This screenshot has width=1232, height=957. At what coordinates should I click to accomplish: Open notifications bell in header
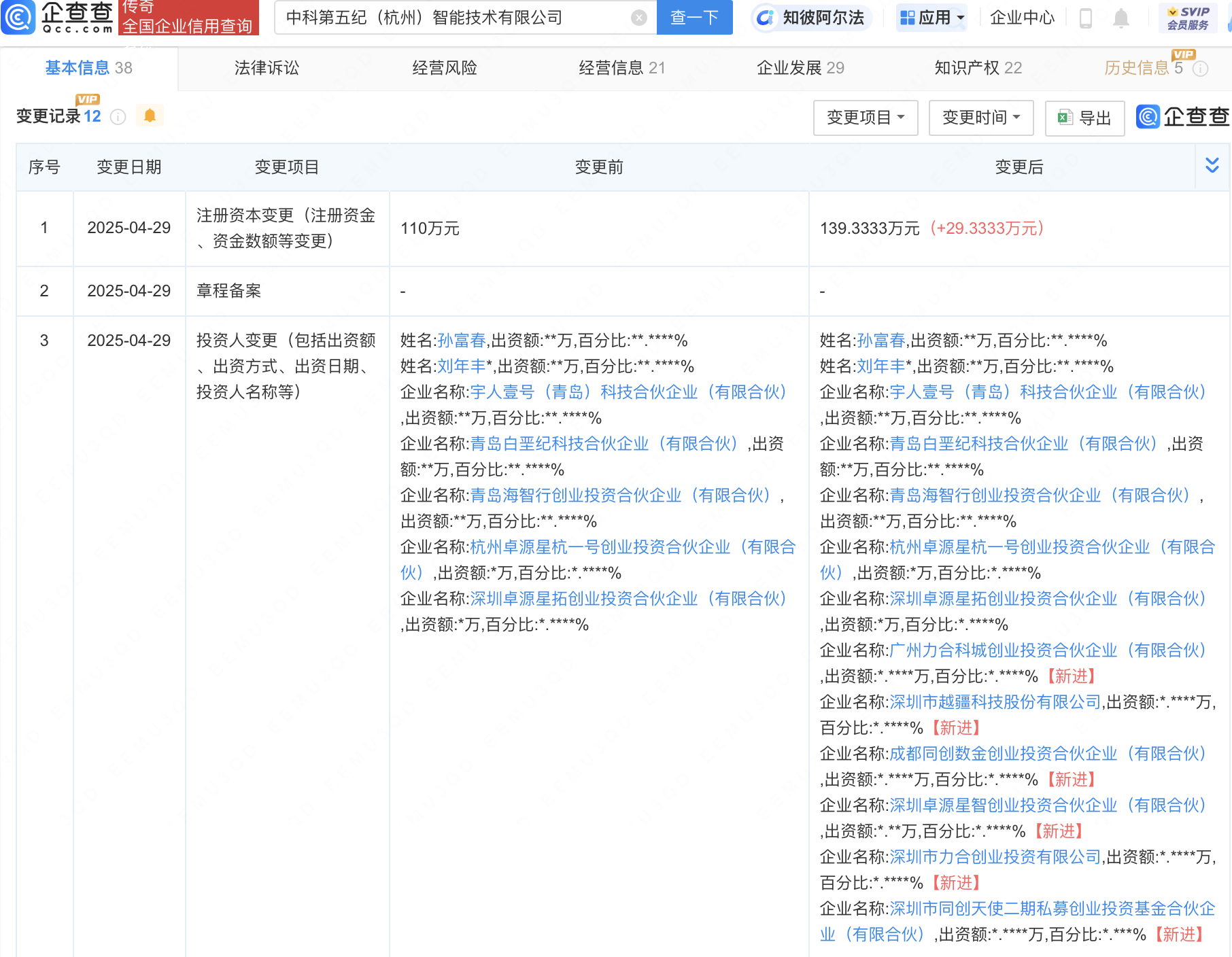1121,18
